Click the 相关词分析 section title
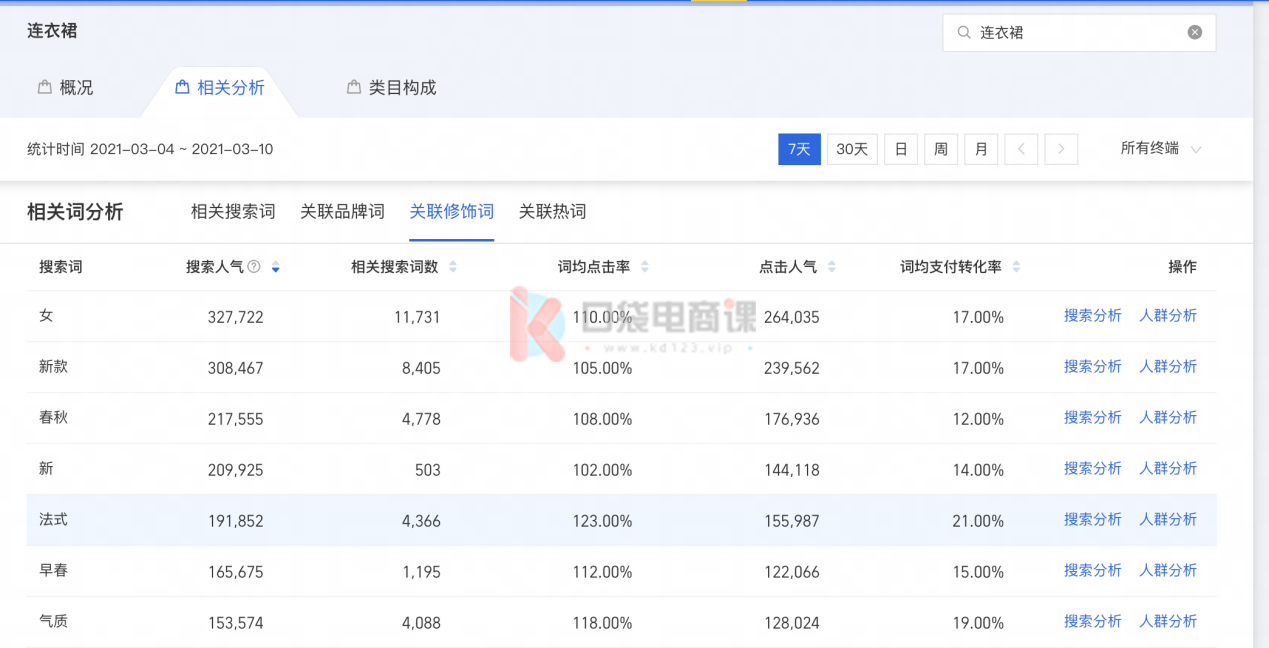Viewport: 1269px width, 648px height. coord(75,212)
